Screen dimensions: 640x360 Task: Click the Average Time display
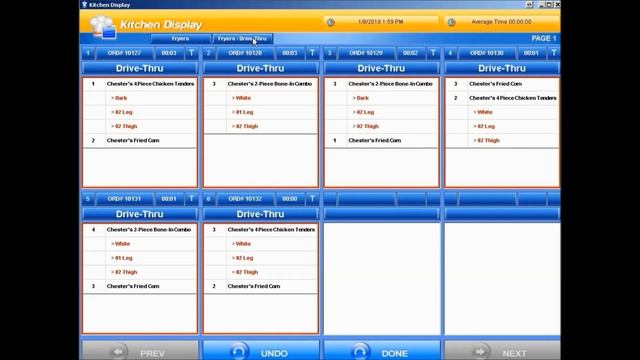tap(501, 22)
